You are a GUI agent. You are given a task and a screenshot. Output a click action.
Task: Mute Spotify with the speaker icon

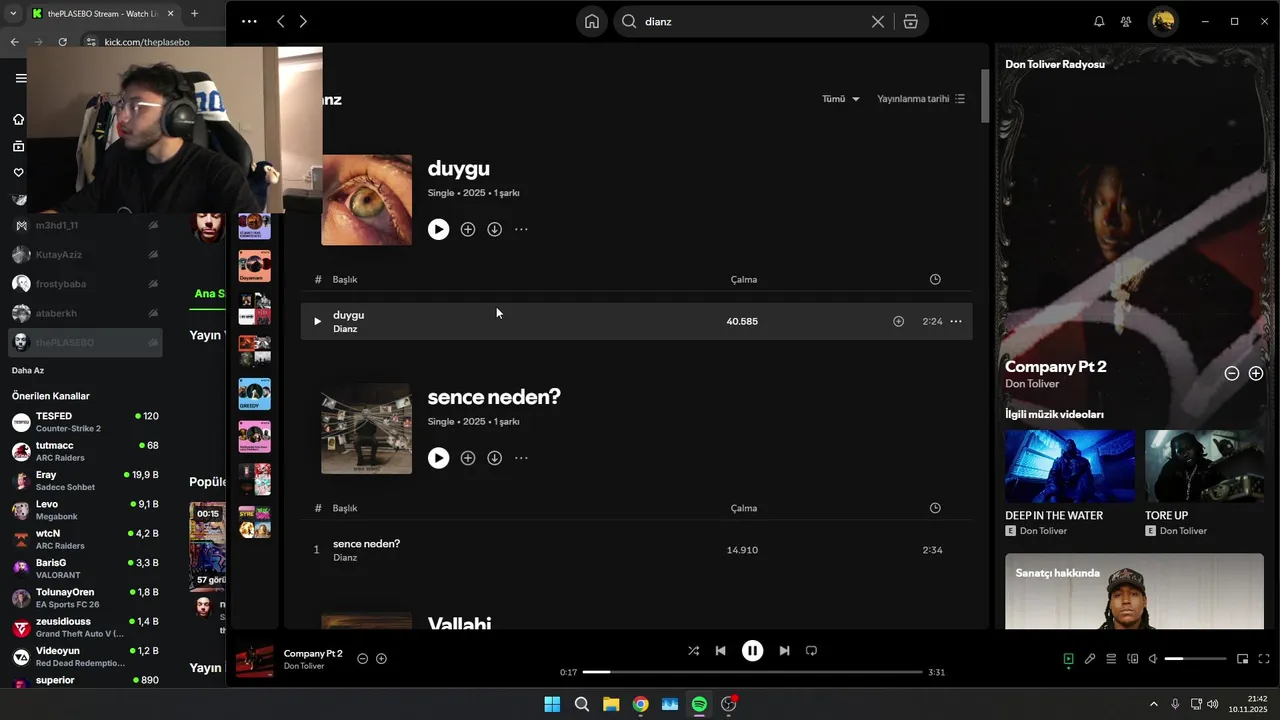[x=1153, y=659]
